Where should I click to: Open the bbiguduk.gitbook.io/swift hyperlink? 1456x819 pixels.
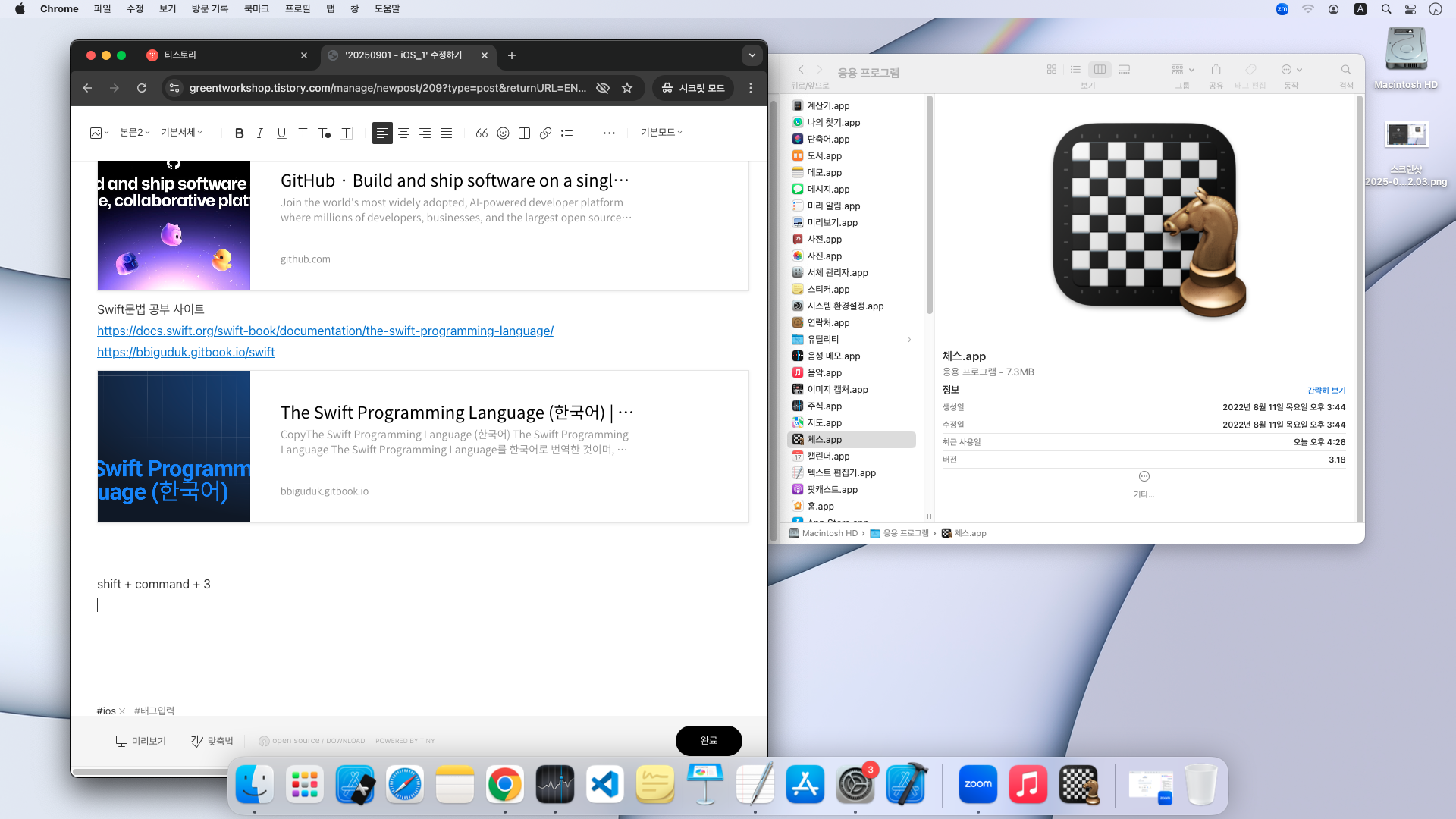coord(186,352)
